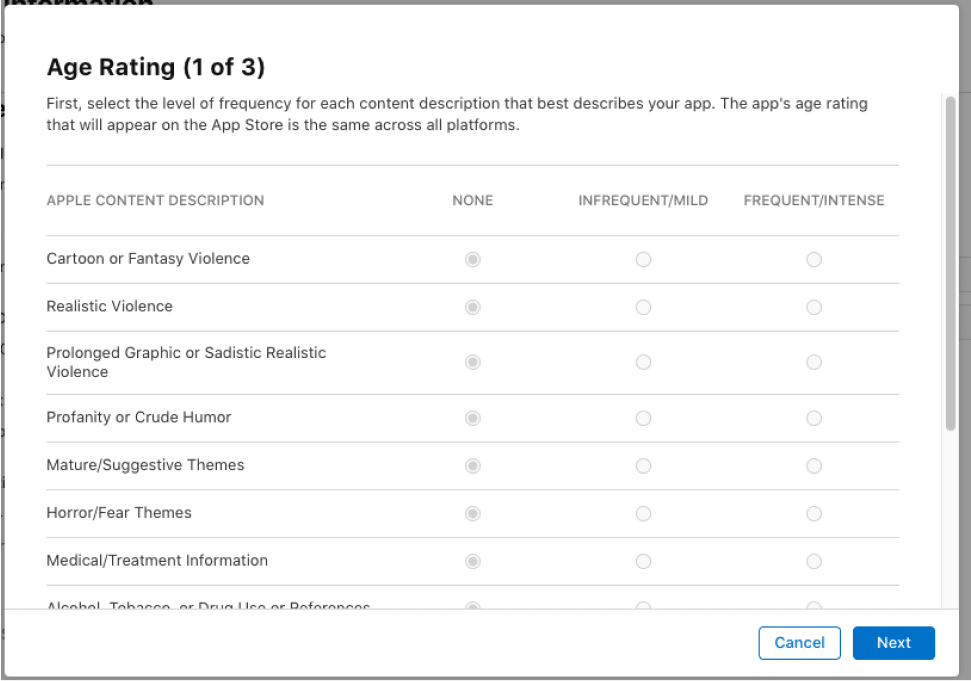The image size is (971, 681).
Task: Set Profanity or Crude Humor to Frequent/Intense
Action: pyautogui.click(x=814, y=417)
